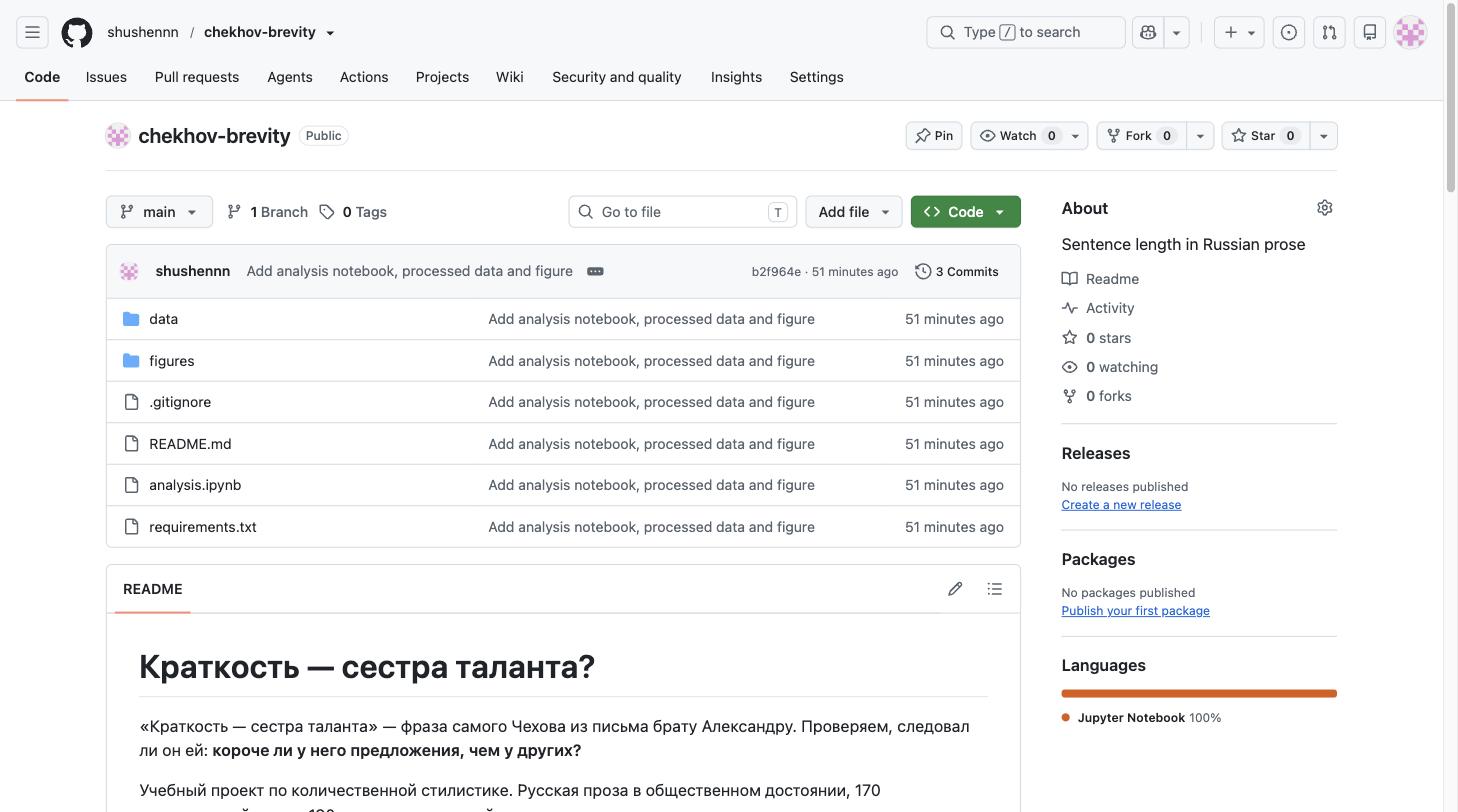Open the Actions tab
This screenshot has width=1458, height=812.
point(364,77)
